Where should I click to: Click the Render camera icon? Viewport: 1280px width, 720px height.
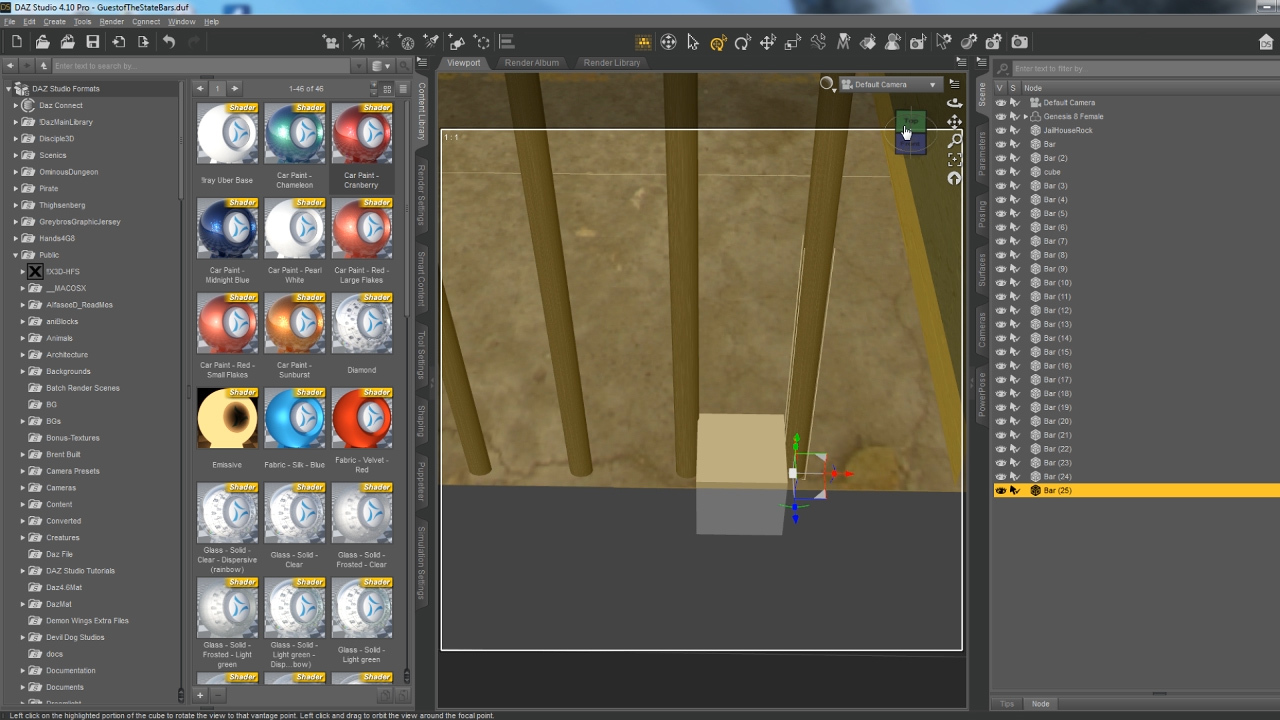pyautogui.click(x=1019, y=42)
